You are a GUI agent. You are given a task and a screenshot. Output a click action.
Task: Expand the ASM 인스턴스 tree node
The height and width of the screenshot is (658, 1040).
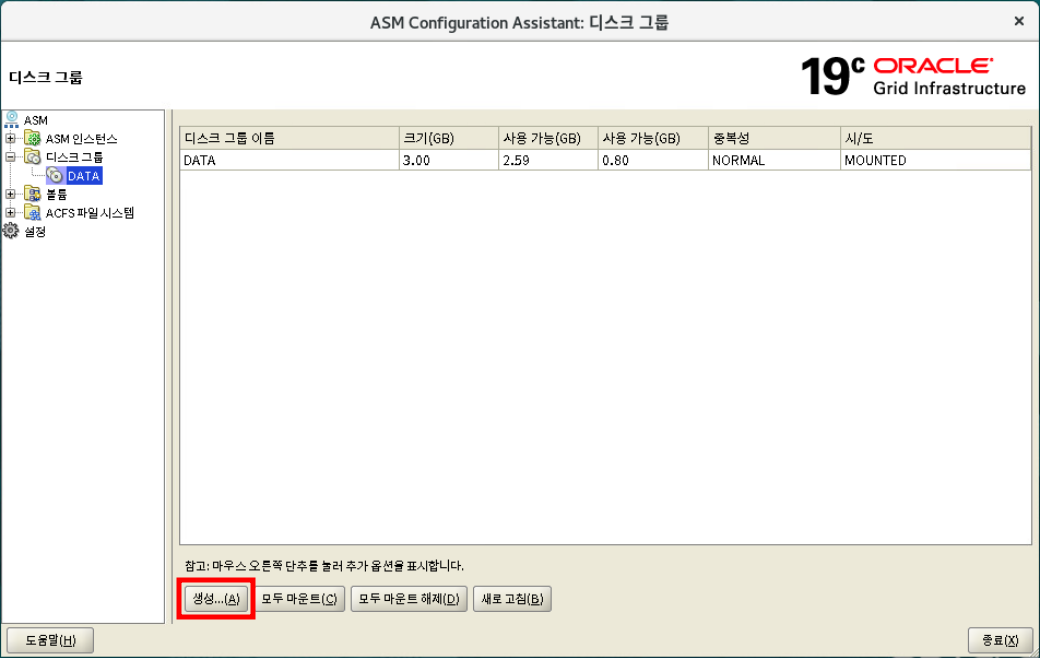point(10,139)
